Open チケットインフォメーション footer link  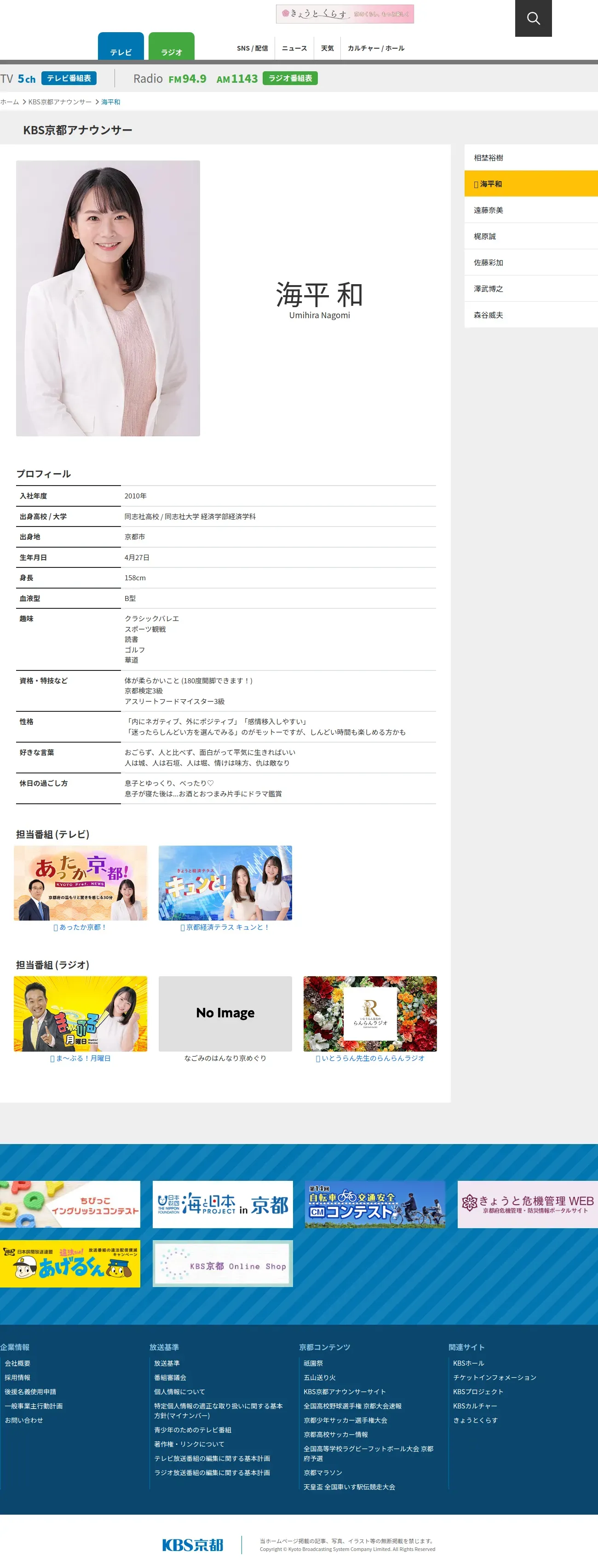494,1378
